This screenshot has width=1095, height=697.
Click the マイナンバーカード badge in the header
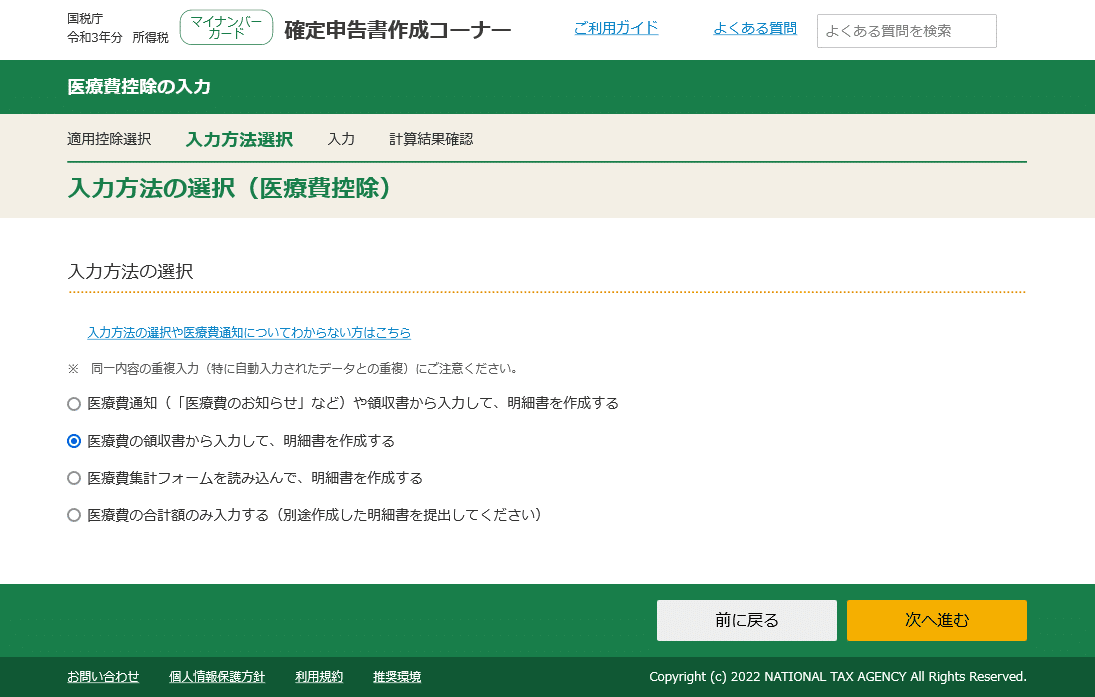[226, 27]
